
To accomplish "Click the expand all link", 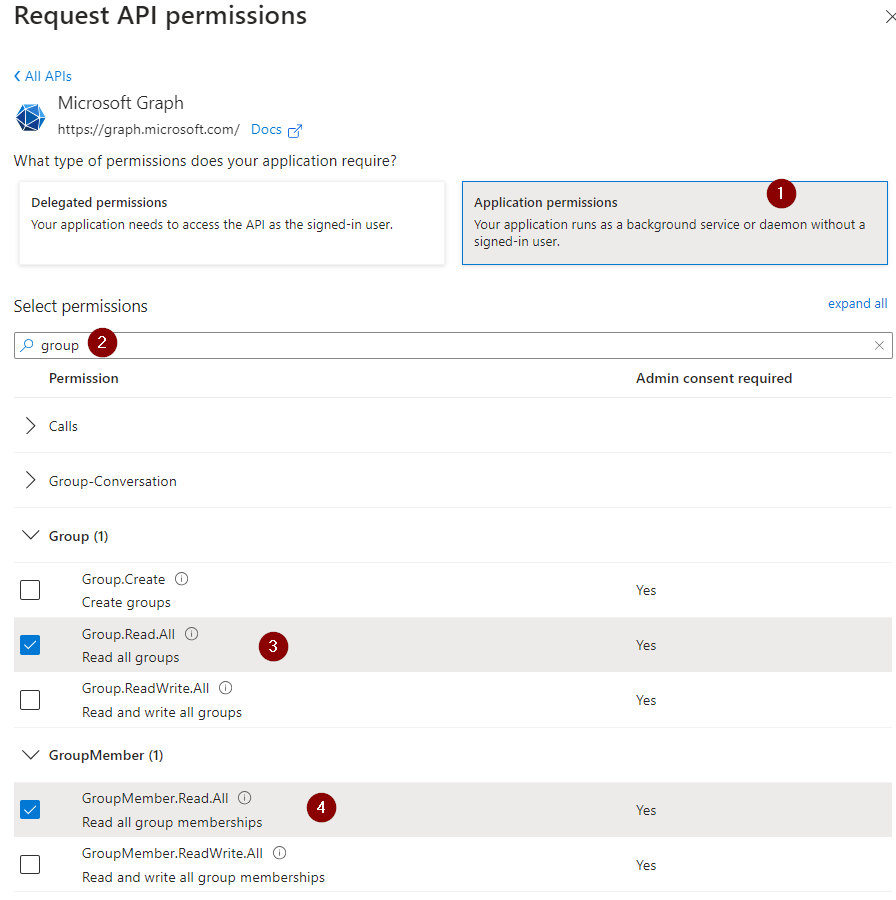I will (857, 304).
